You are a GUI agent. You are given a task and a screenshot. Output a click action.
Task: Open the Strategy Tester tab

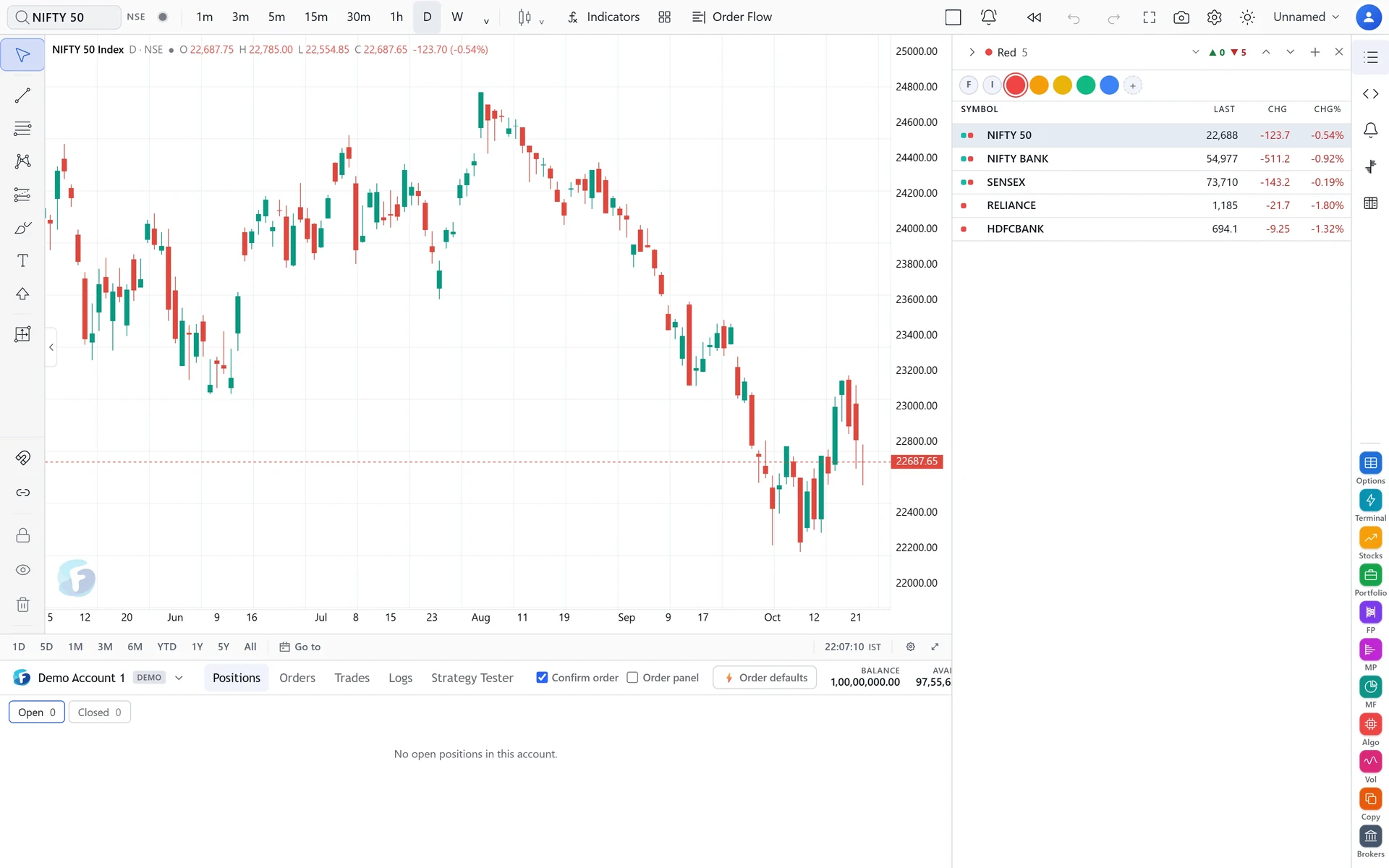click(x=472, y=678)
